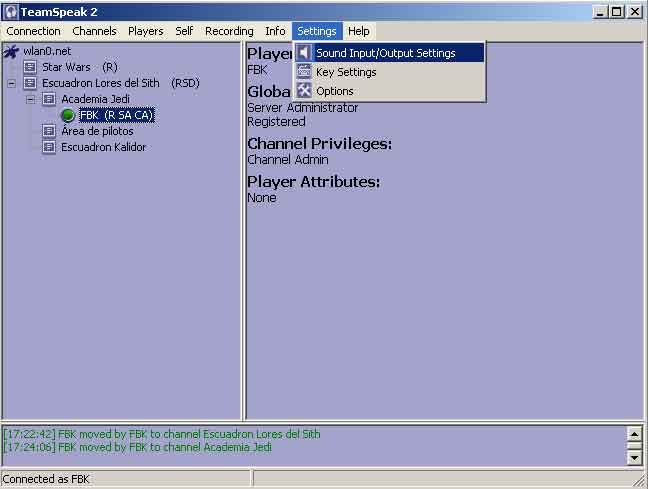Select the Escuadron Kalidor channel

103,147
